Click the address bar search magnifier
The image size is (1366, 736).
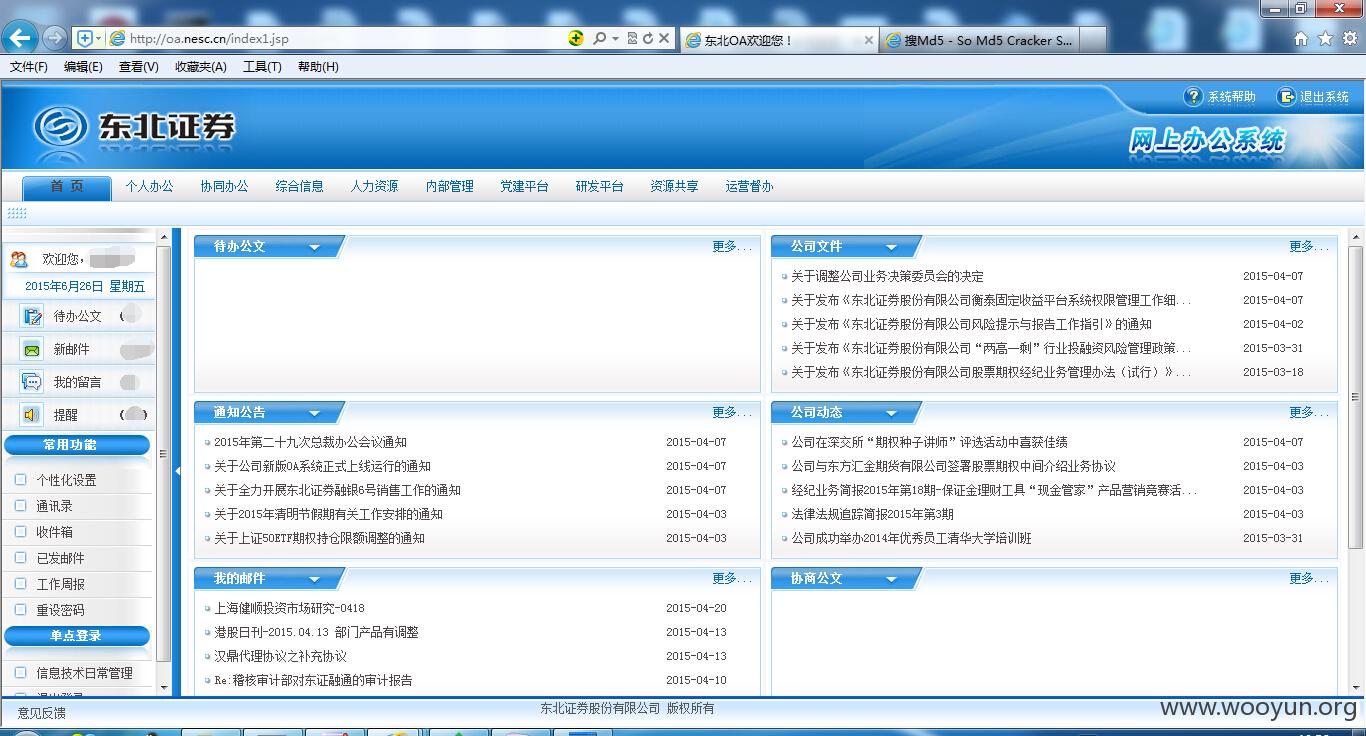tap(599, 38)
